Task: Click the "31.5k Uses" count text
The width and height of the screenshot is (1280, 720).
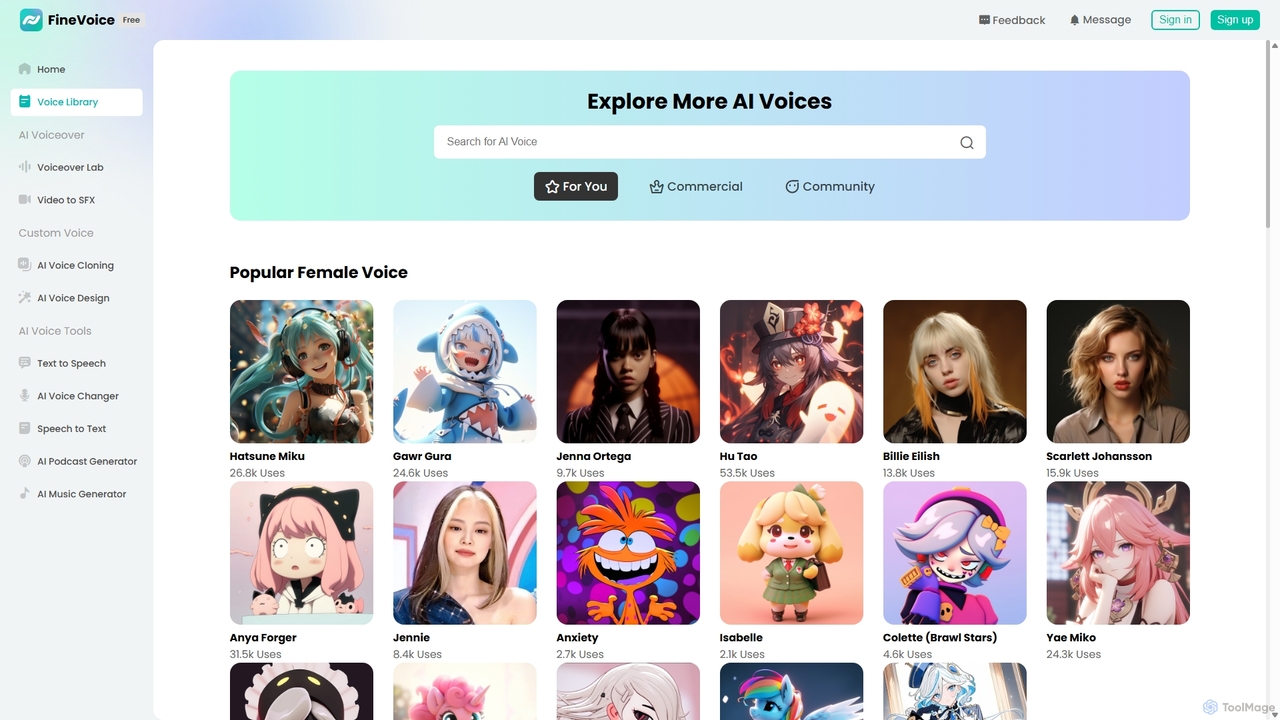Action: pyautogui.click(x=256, y=654)
